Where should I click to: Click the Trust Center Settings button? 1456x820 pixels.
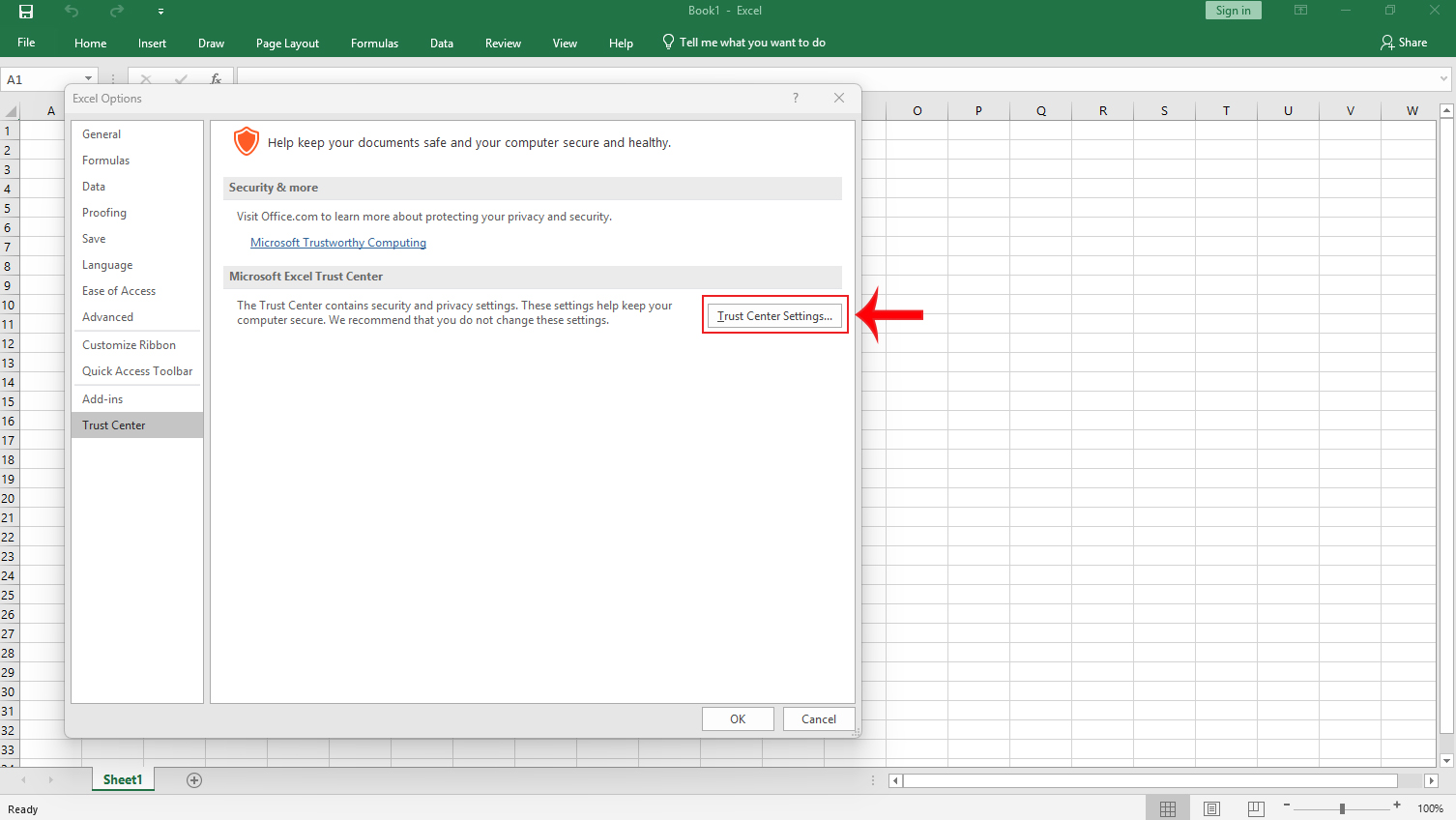(x=774, y=316)
